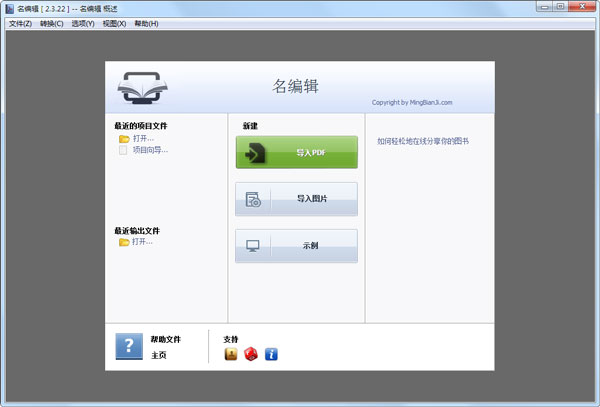This screenshot has height=407, width=600.
Task: Close the 名编辑 window
Action: [582, 7]
